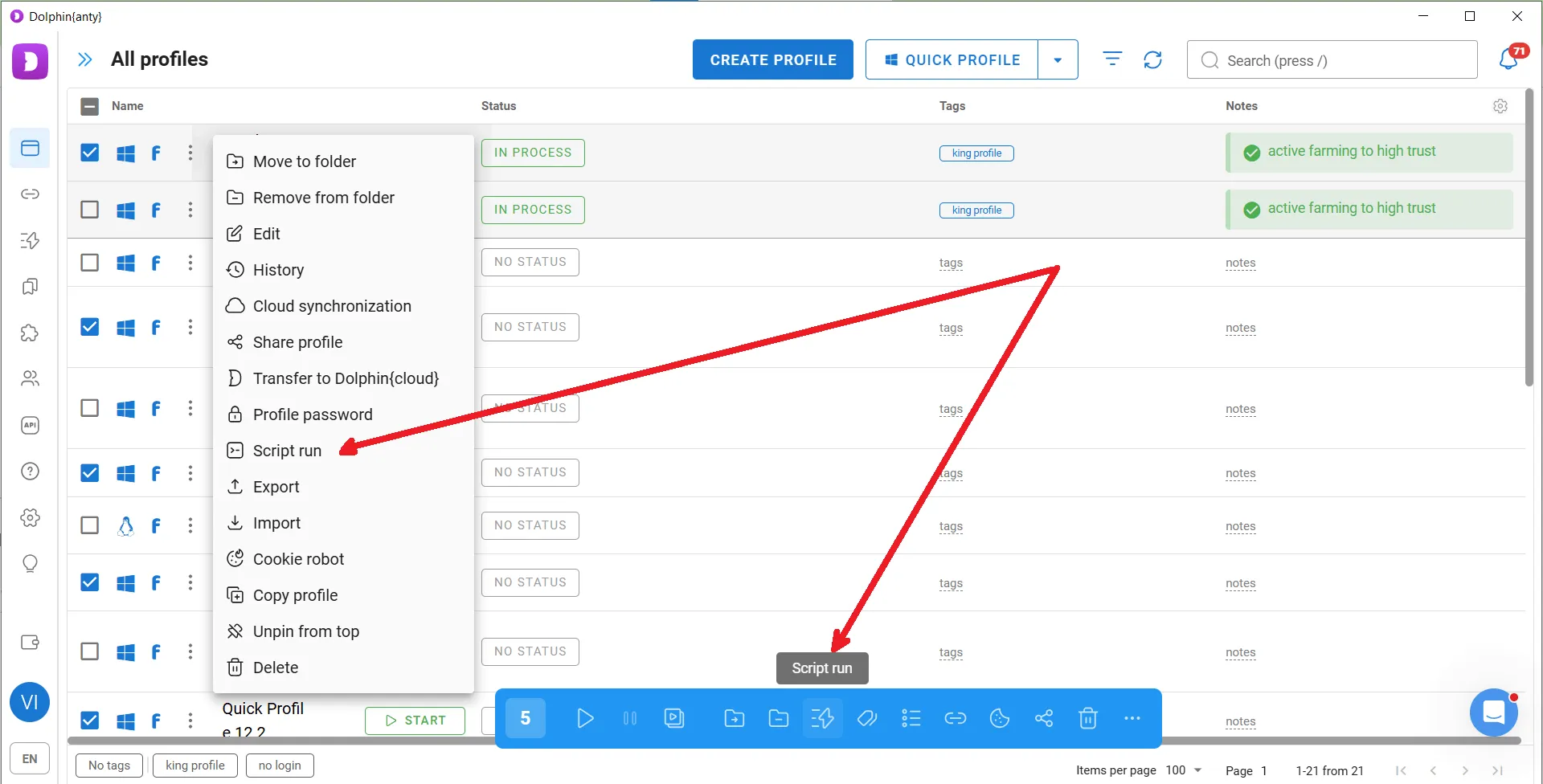Screen dimensions: 1543x784
Task: Open more actions ellipsis in bulk toolbar
Action: [1132, 718]
